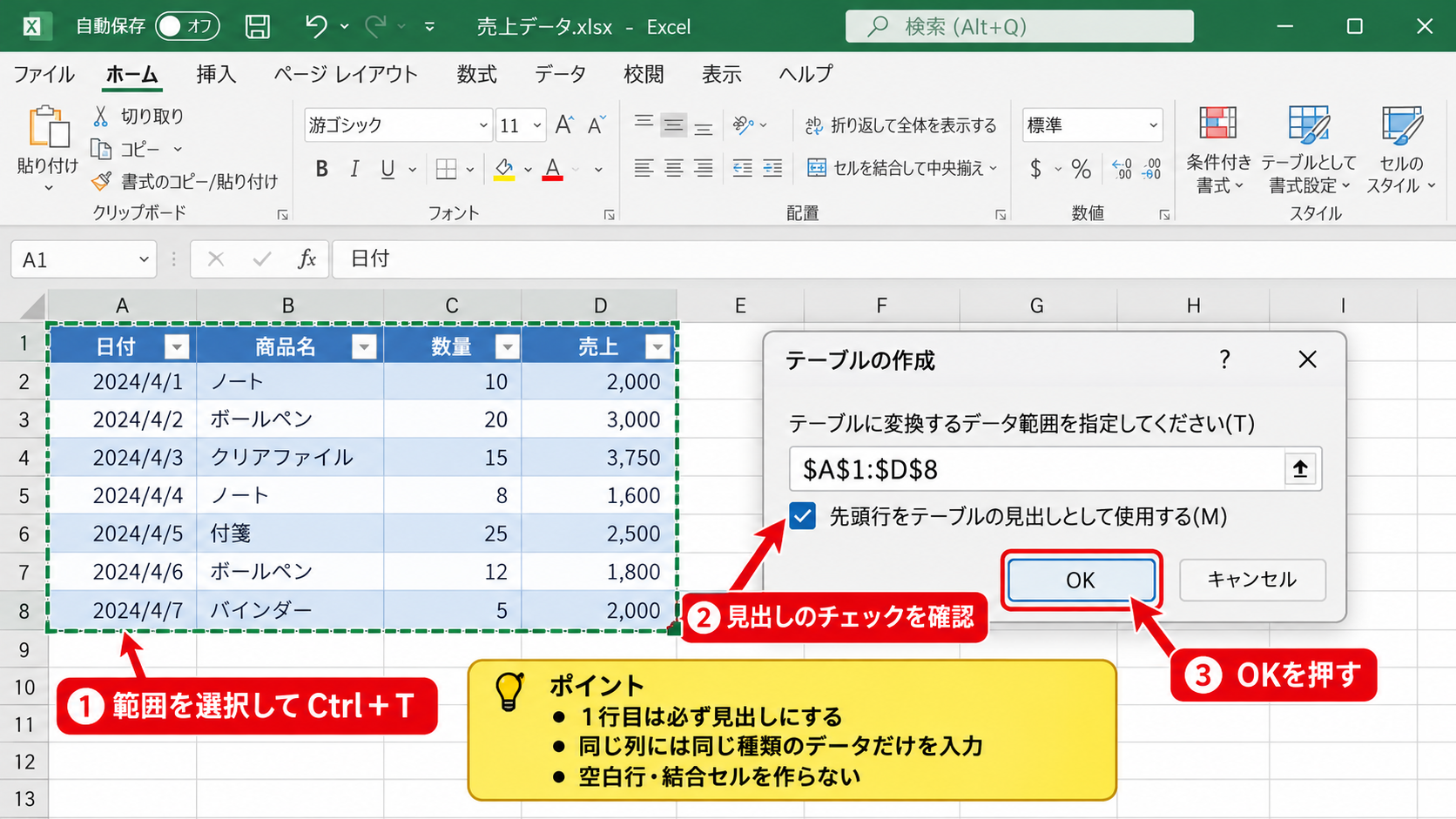Click the Merge and Center icon

click(x=817, y=168)
